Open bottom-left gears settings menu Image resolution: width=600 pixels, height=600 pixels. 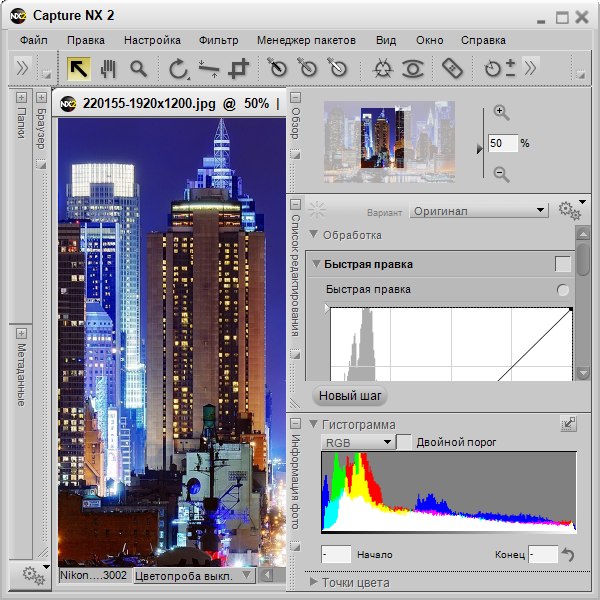pos(36,574)
